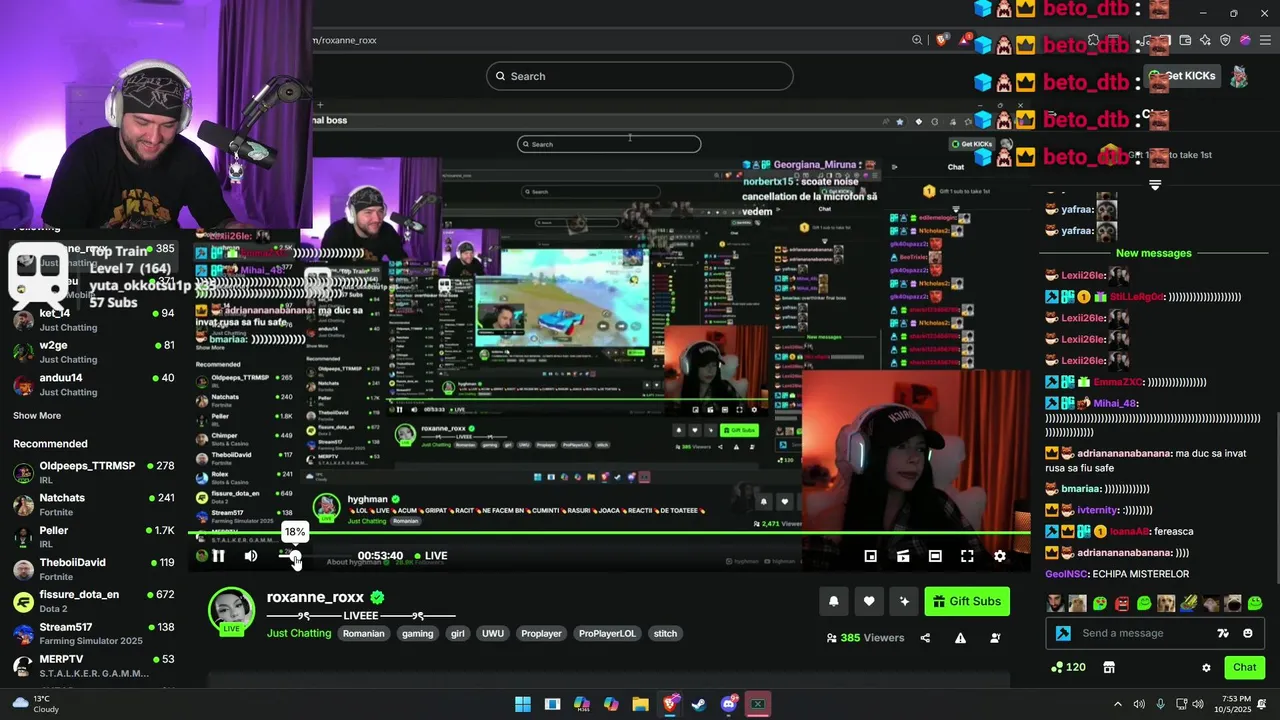
Task: Open weather widget 13°C Cloudy
Action: (36, 704)
